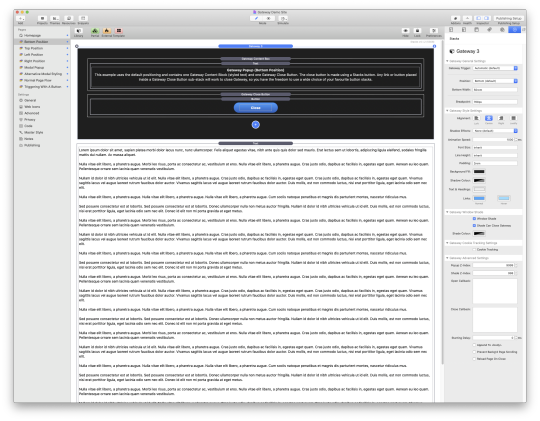Switch to Preview mode eye icon

click(269, 19)
